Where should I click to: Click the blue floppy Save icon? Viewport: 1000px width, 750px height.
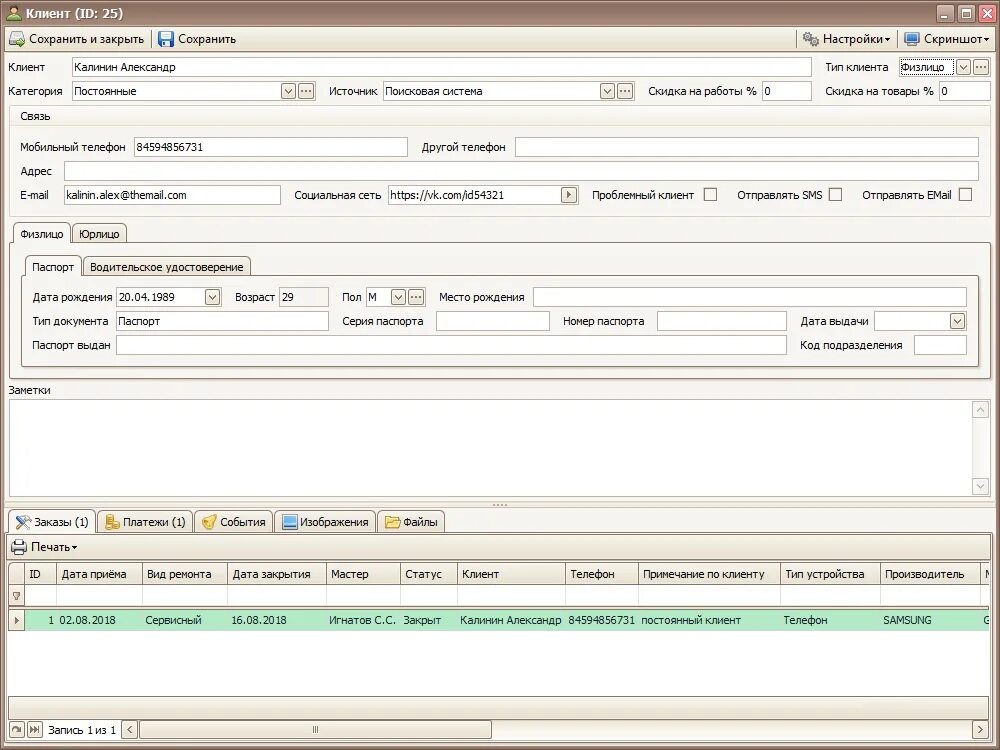click(x=166, y=39)
